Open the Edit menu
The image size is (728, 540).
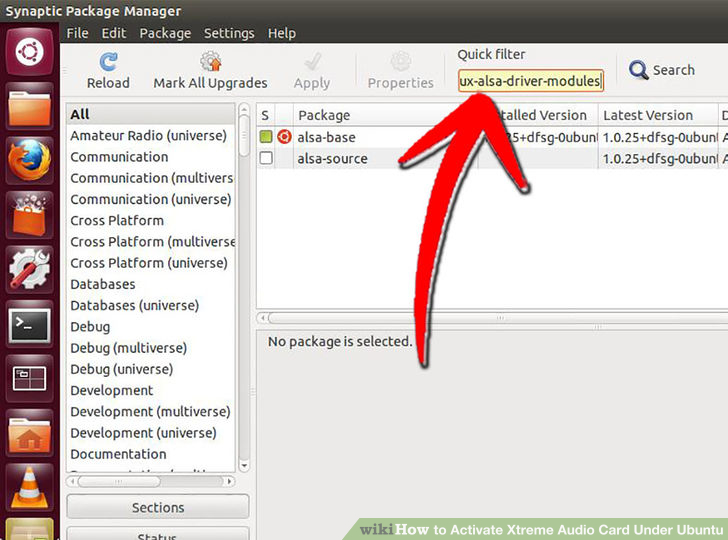[x=114, y=33]
